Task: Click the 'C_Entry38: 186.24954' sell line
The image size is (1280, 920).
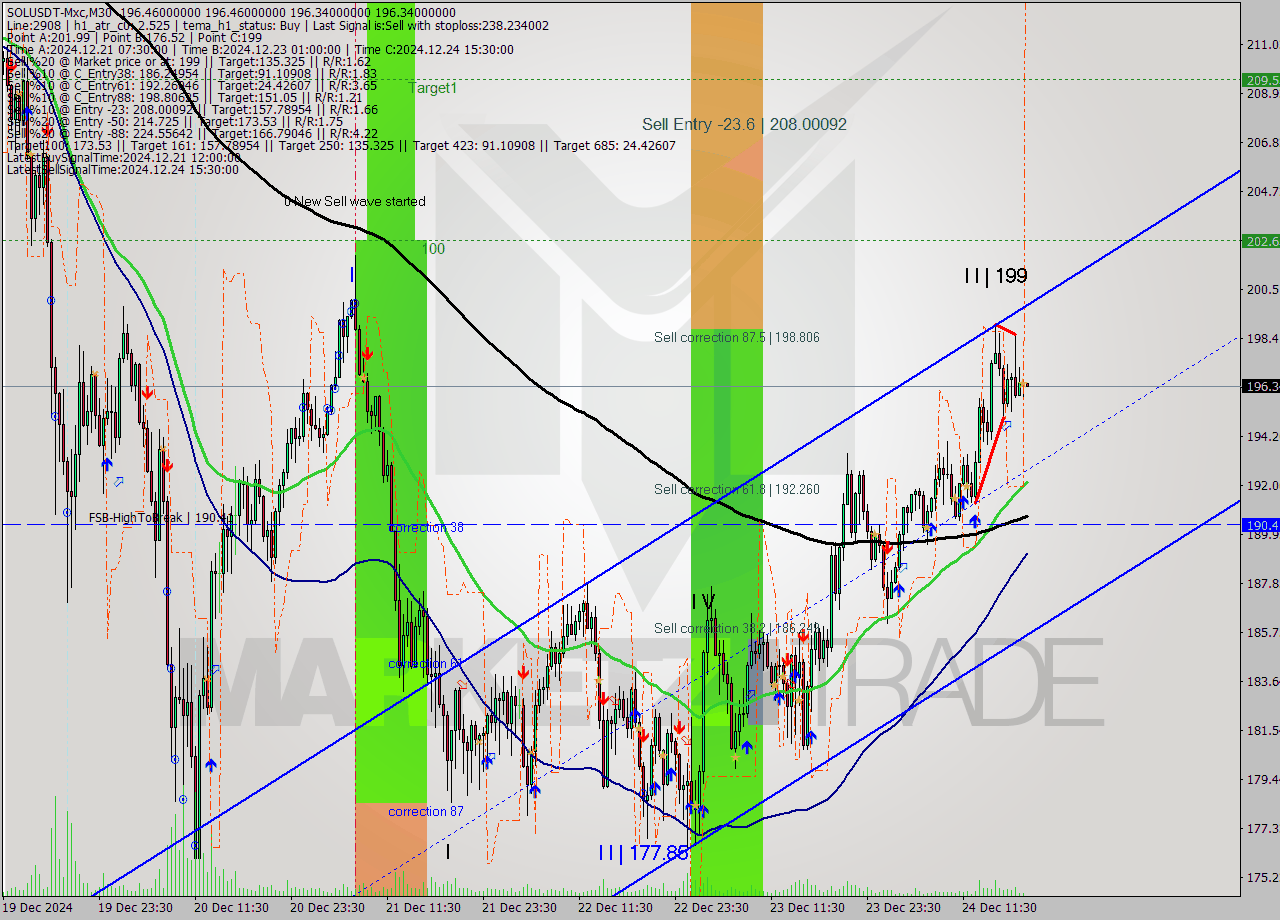Action: tap(191, 73)
